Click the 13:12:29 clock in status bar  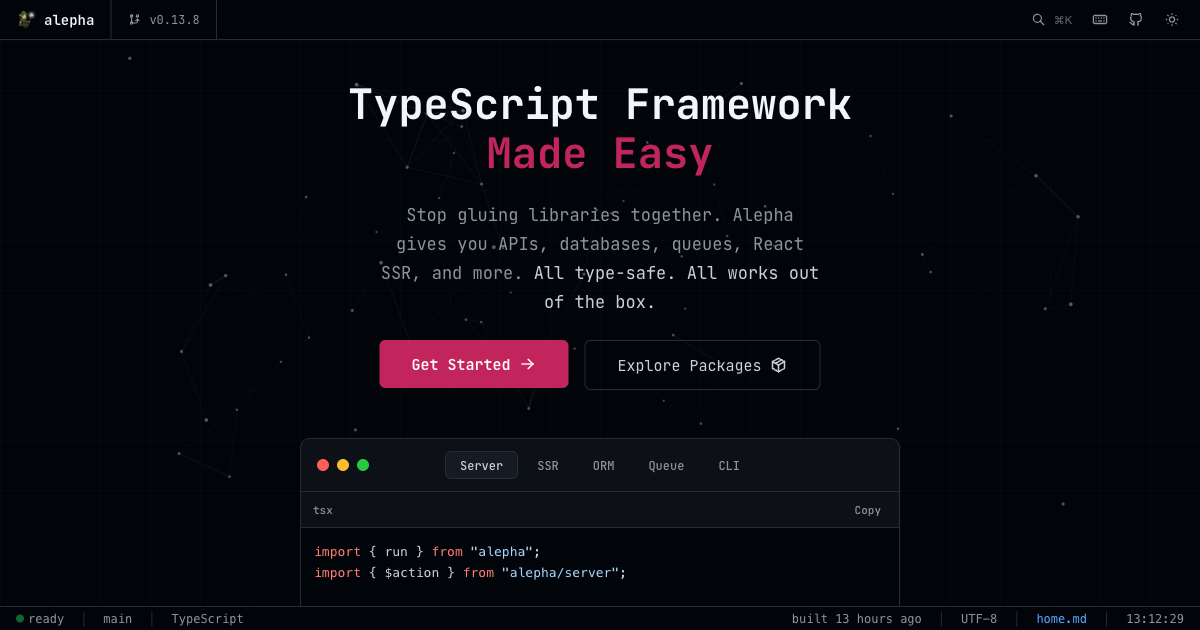pyautogui.click(x=1155, y=619)
